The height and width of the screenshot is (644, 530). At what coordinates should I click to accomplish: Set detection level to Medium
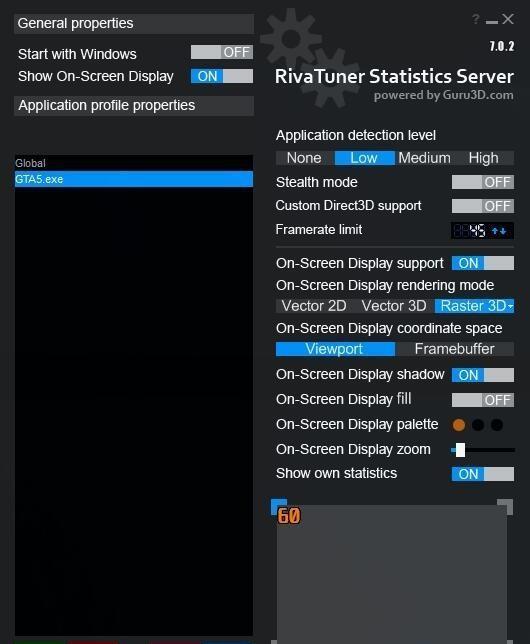coord(424,158)
